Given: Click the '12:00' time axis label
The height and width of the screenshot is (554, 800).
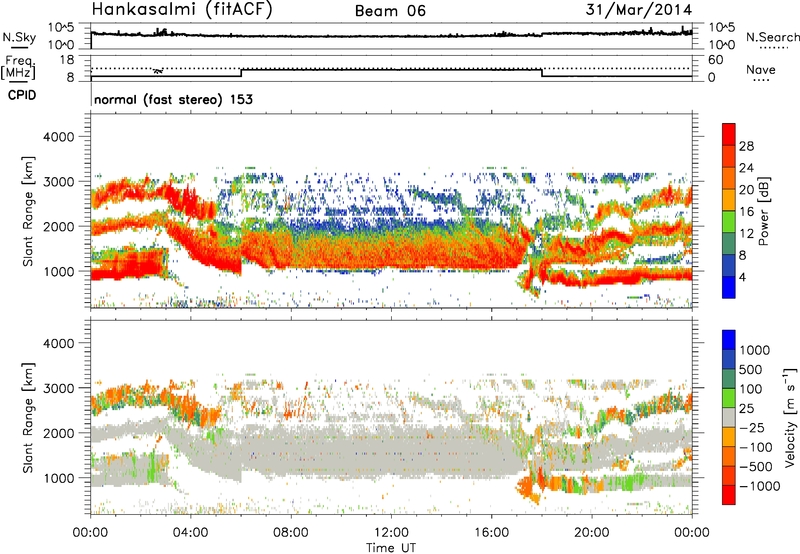Looking at the screenshot, I should [391, 533].
